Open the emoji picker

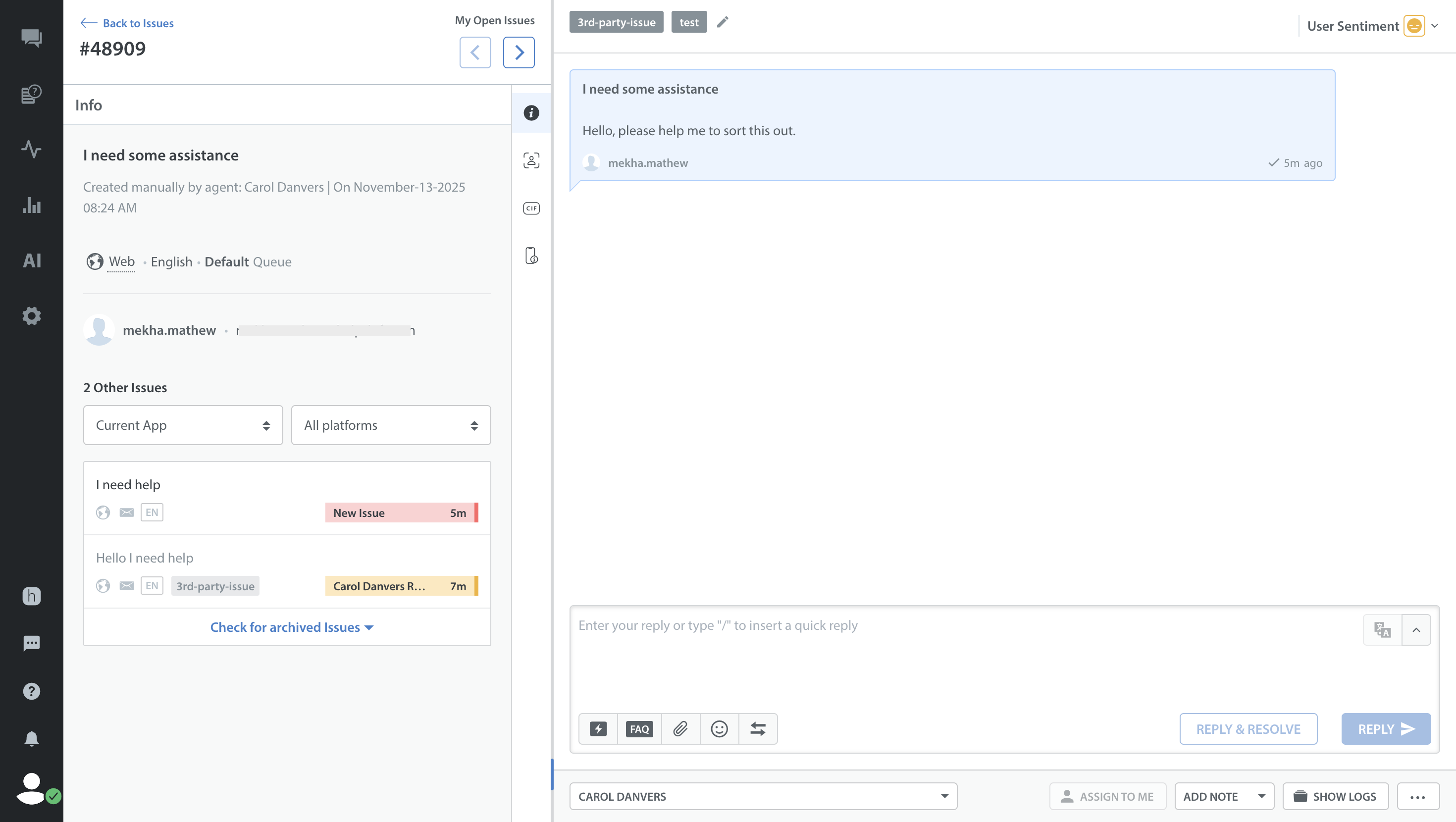click(719, 729)
